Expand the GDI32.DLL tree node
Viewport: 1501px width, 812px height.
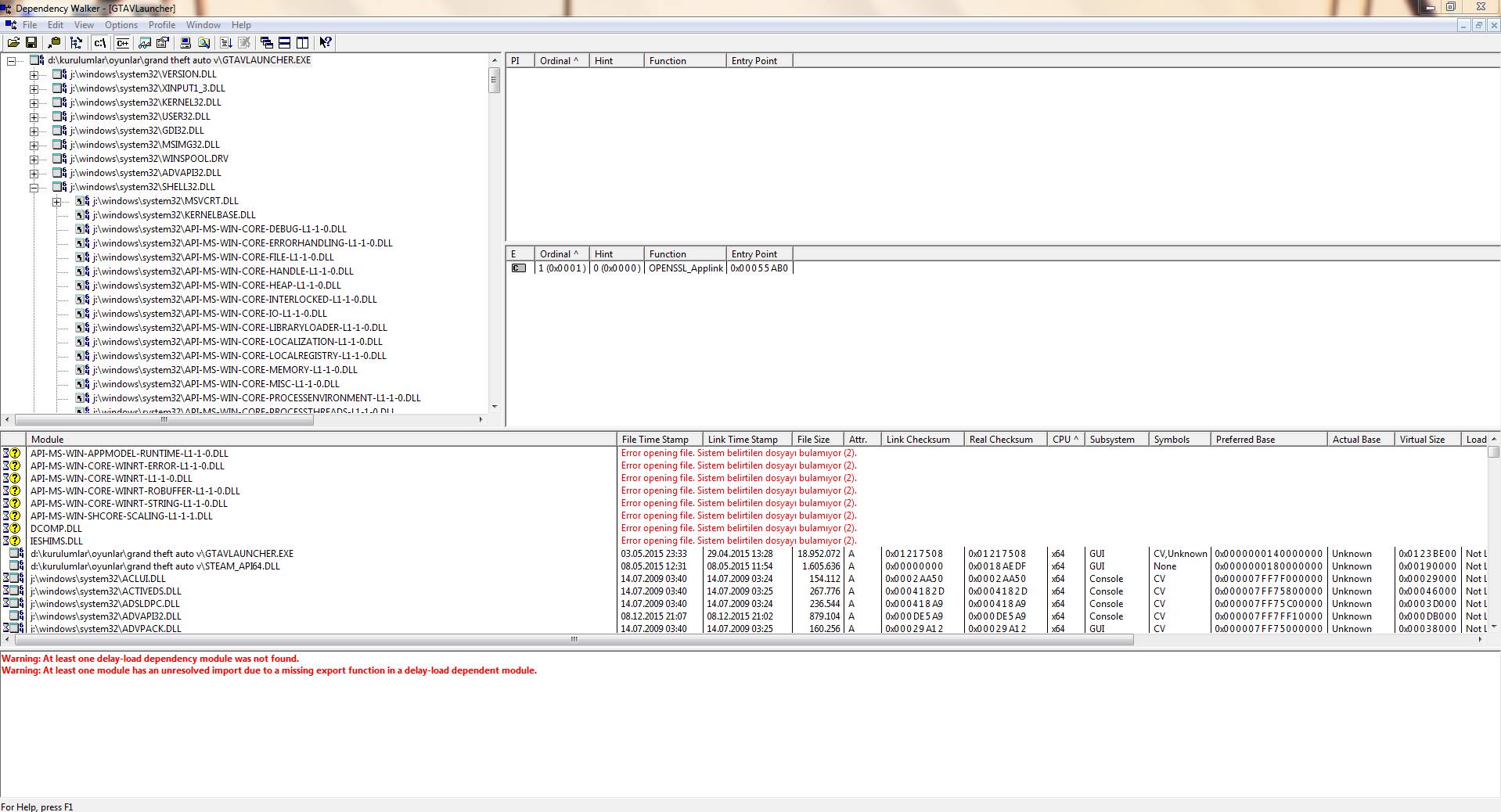34,131
